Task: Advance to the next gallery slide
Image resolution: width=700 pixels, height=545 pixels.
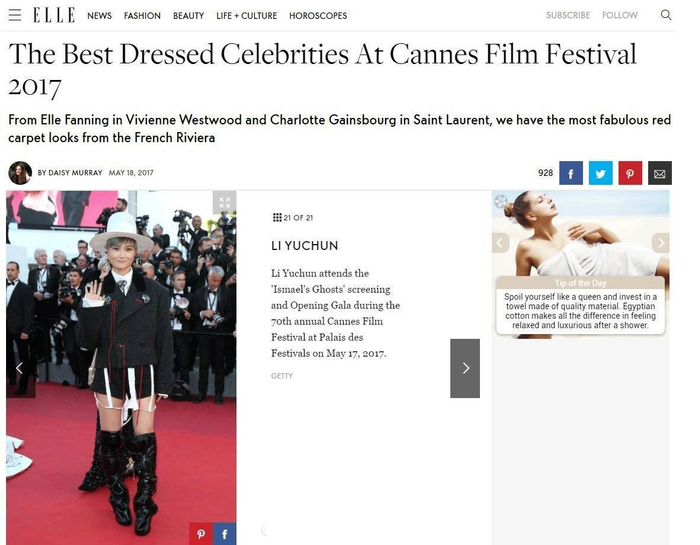Action: [x=465, y=368]
